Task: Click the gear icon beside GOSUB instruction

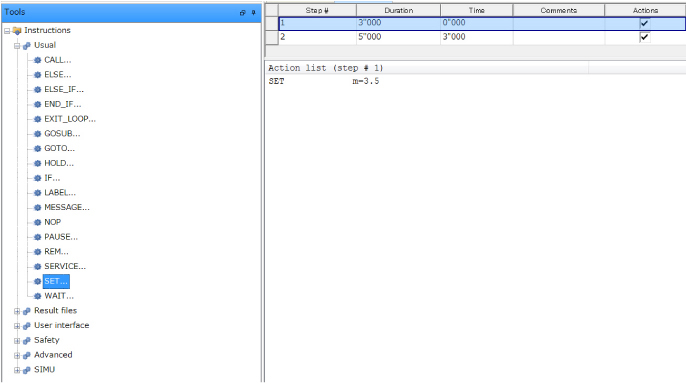Action: coord(38,134)
